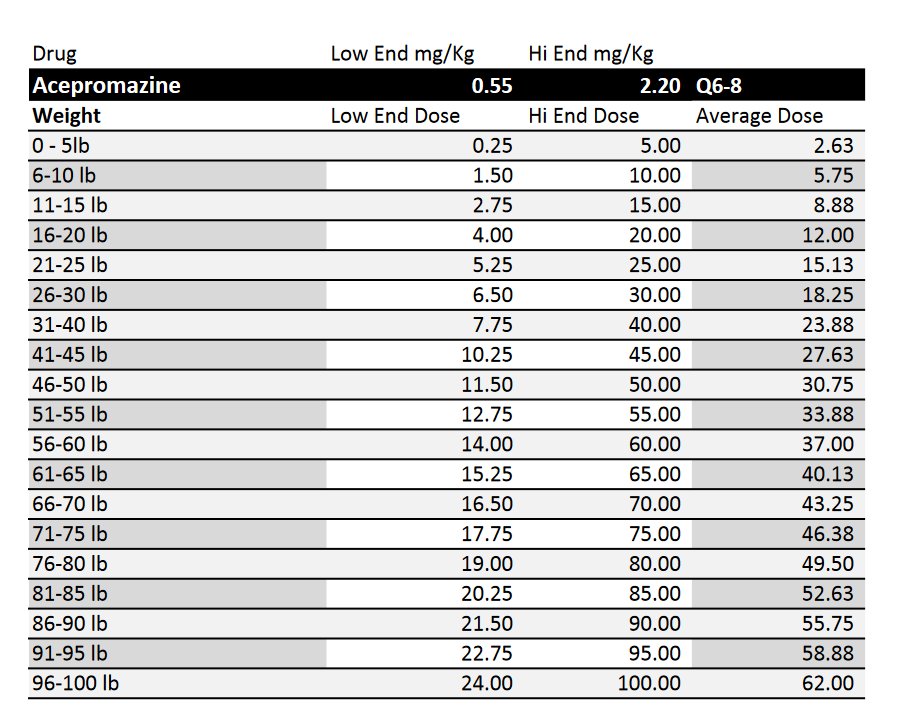908x725 pixels.
Task: Select the Q6-8 frequency cell
Action: (719, 85)
